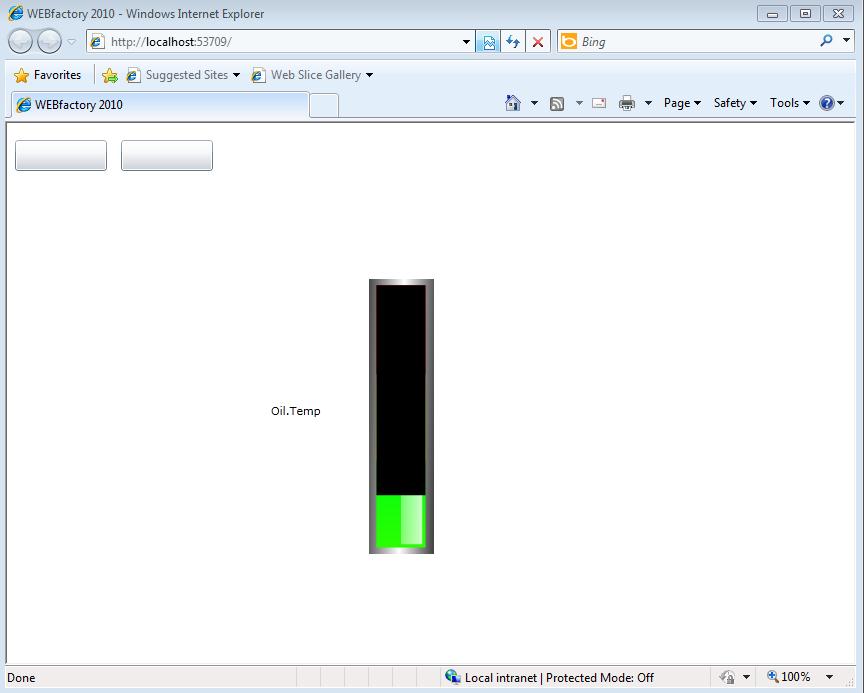Image resolution: width=864 pixels, height=693 pixels.
Task: Click the Stop loading red X icon
Action: 538,42
